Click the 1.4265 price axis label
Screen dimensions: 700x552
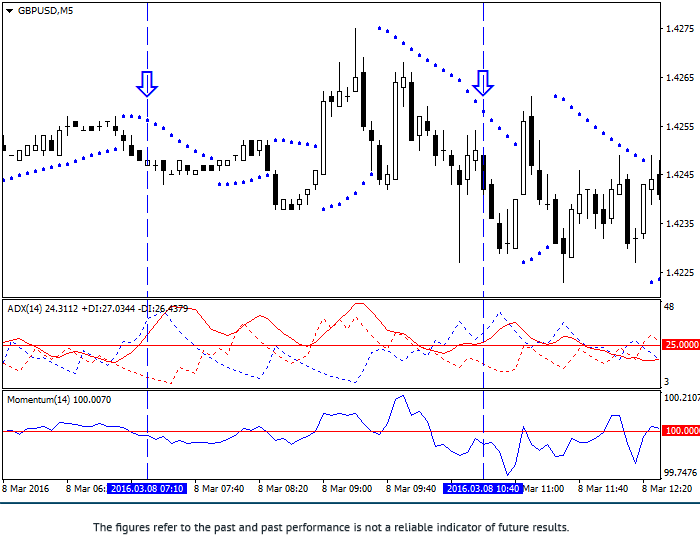680,78
